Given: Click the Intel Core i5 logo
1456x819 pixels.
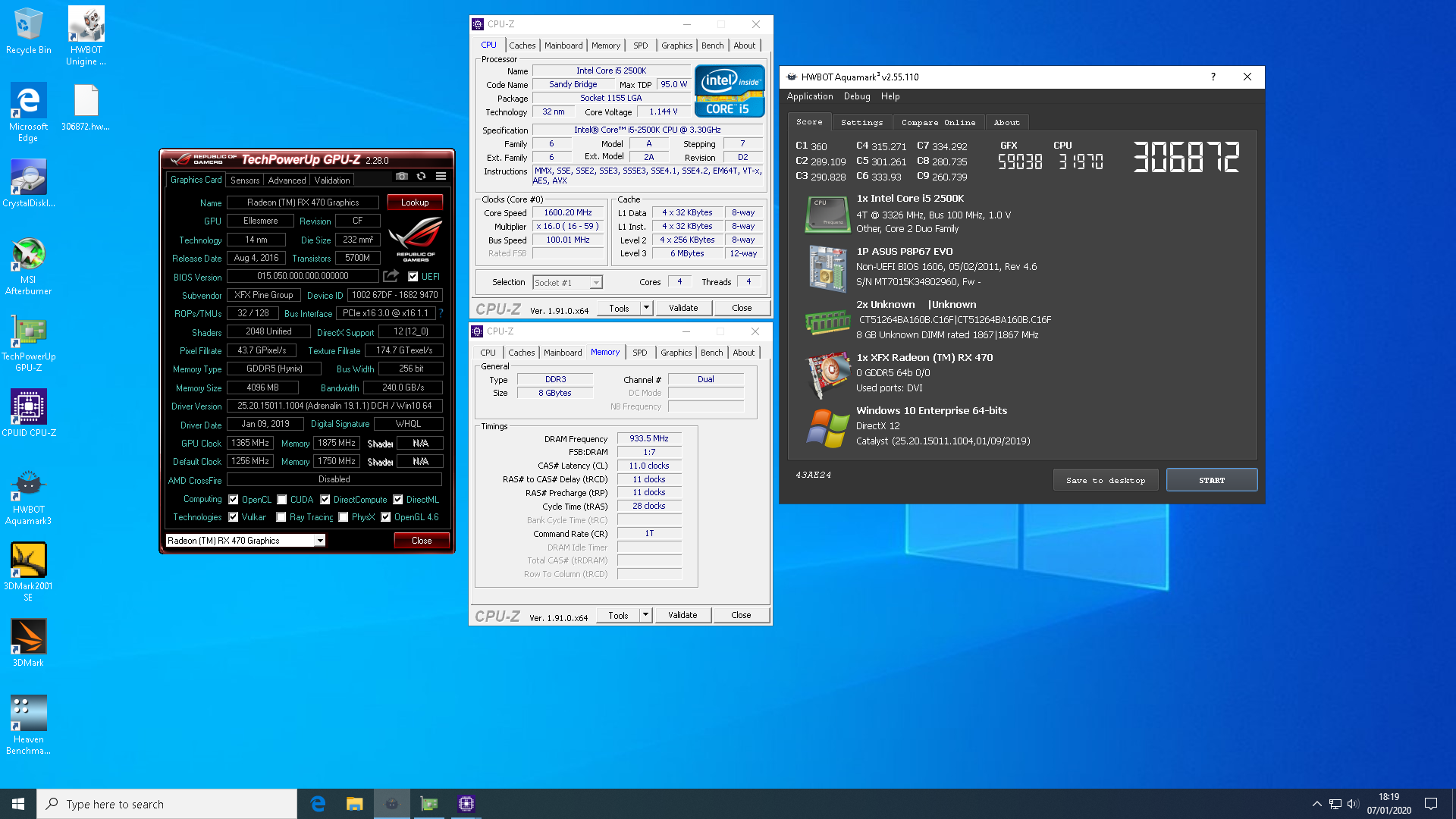Looking at the screenshot, I should point(730,93).
